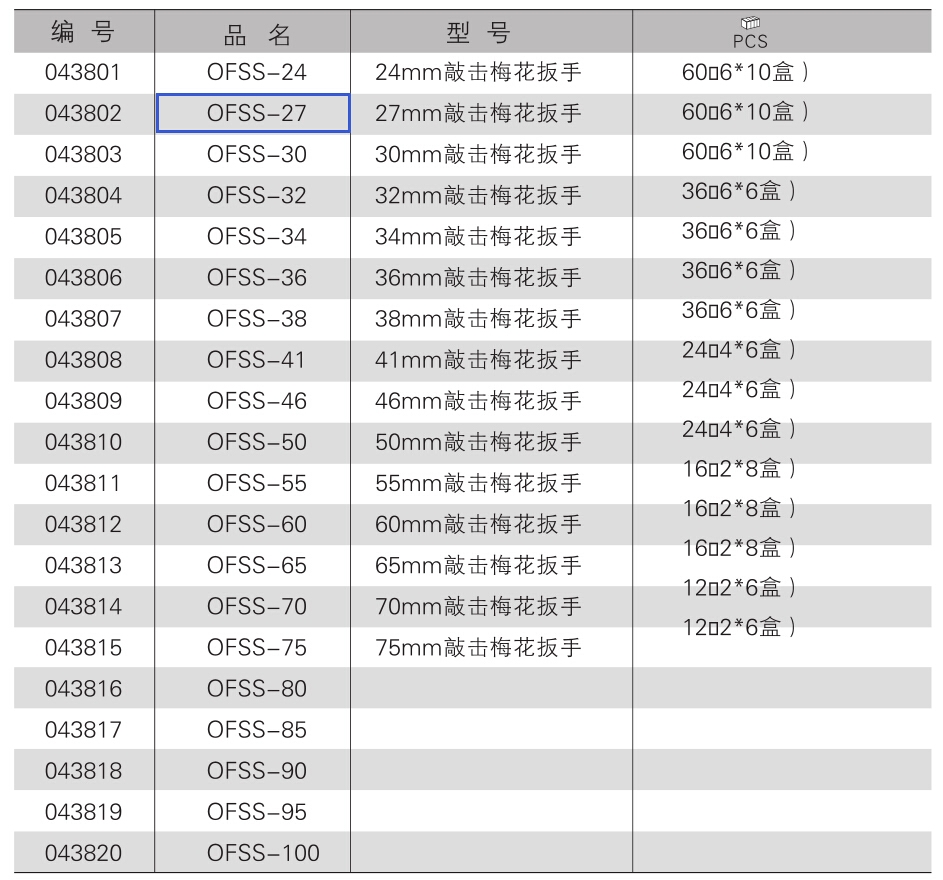Click the 12口2*6盒 quantity near OFSS-75
943x880 pixels.
pyautogui.click(x=739, y=627)
